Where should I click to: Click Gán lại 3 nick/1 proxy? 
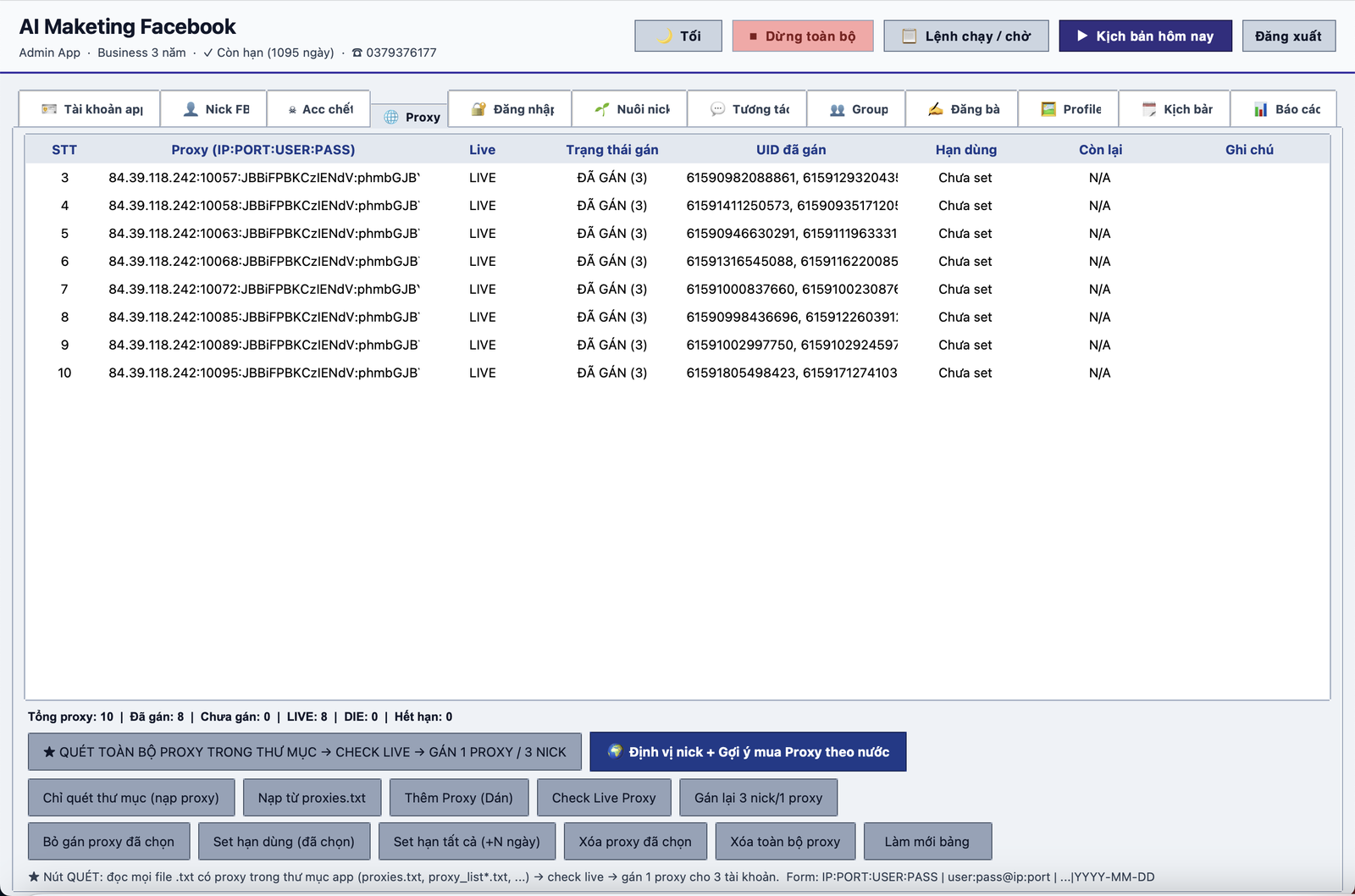pos(759,798)
